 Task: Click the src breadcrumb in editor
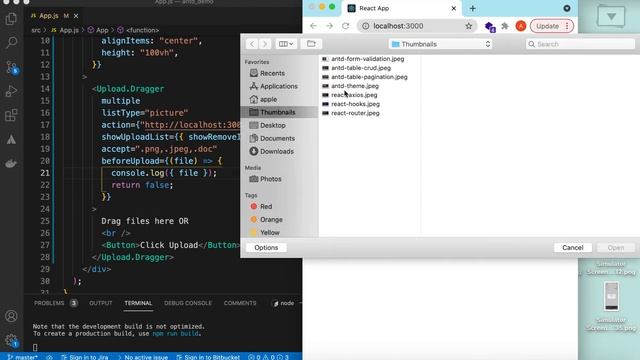pyautogui.click(x=36, y=30)
